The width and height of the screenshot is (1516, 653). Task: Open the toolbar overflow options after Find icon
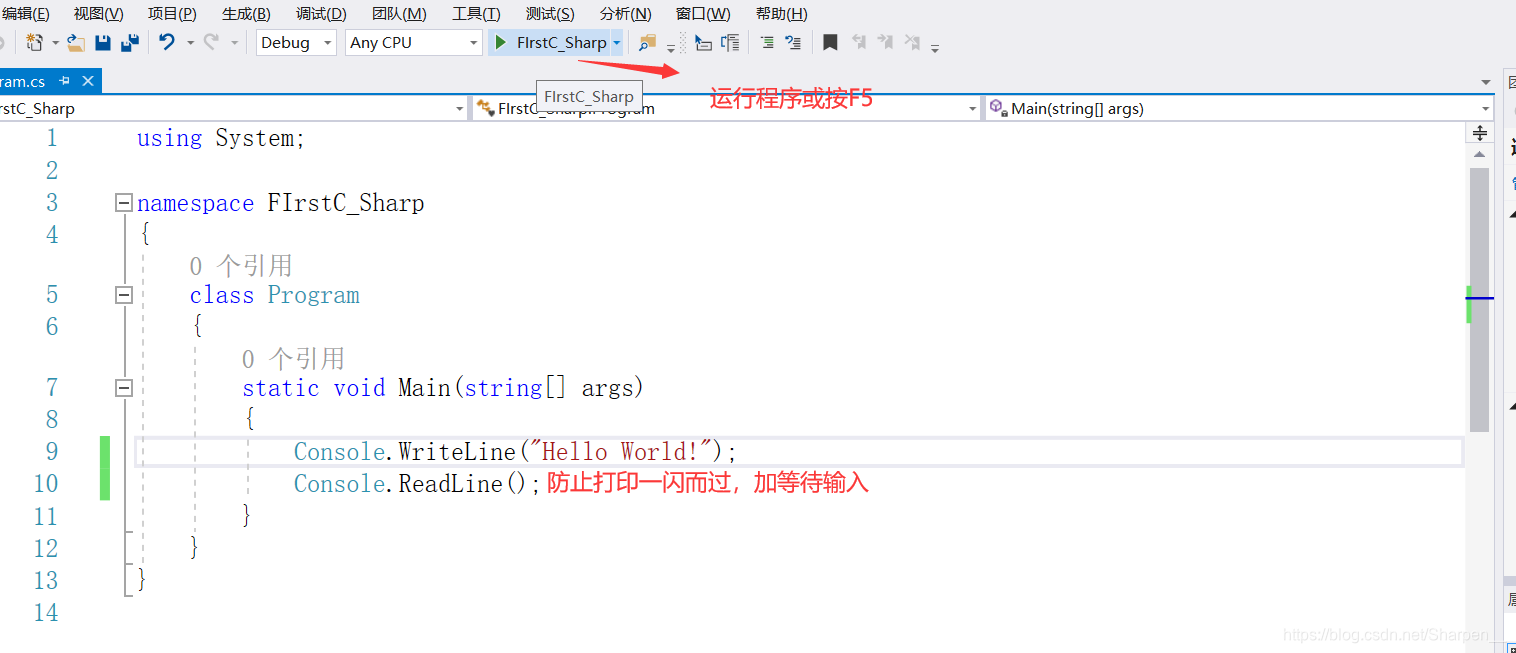[671, 48]
